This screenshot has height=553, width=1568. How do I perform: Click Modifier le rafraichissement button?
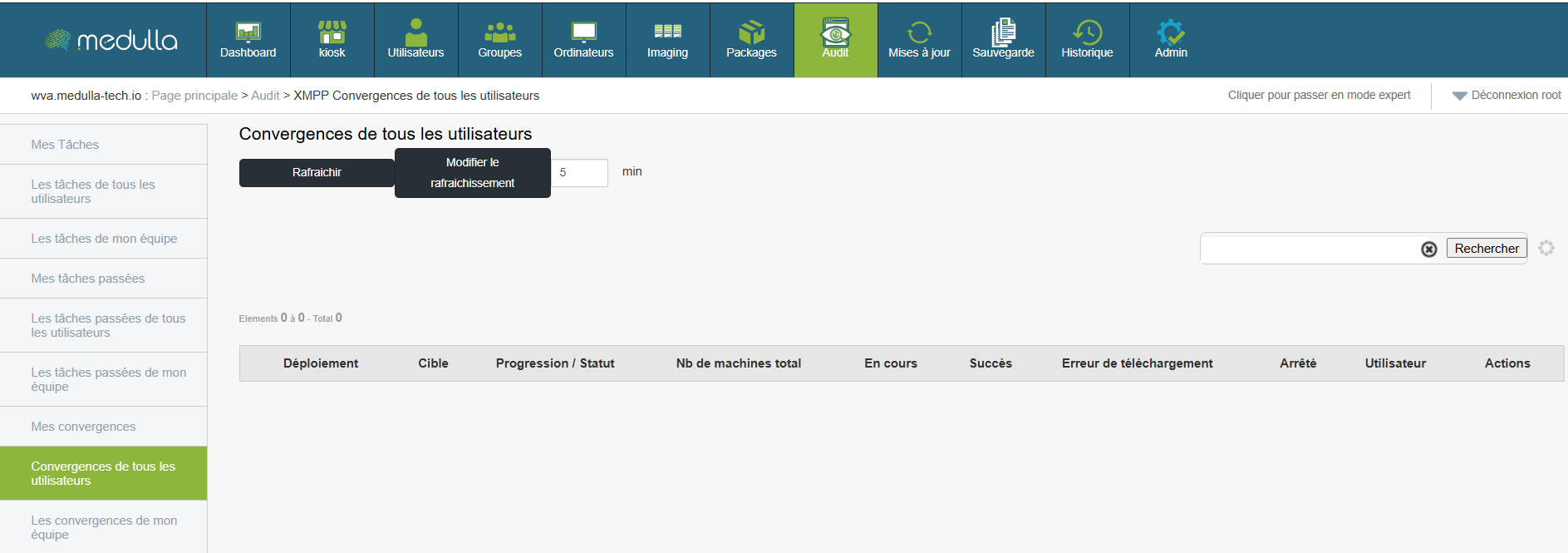[472, 173]
